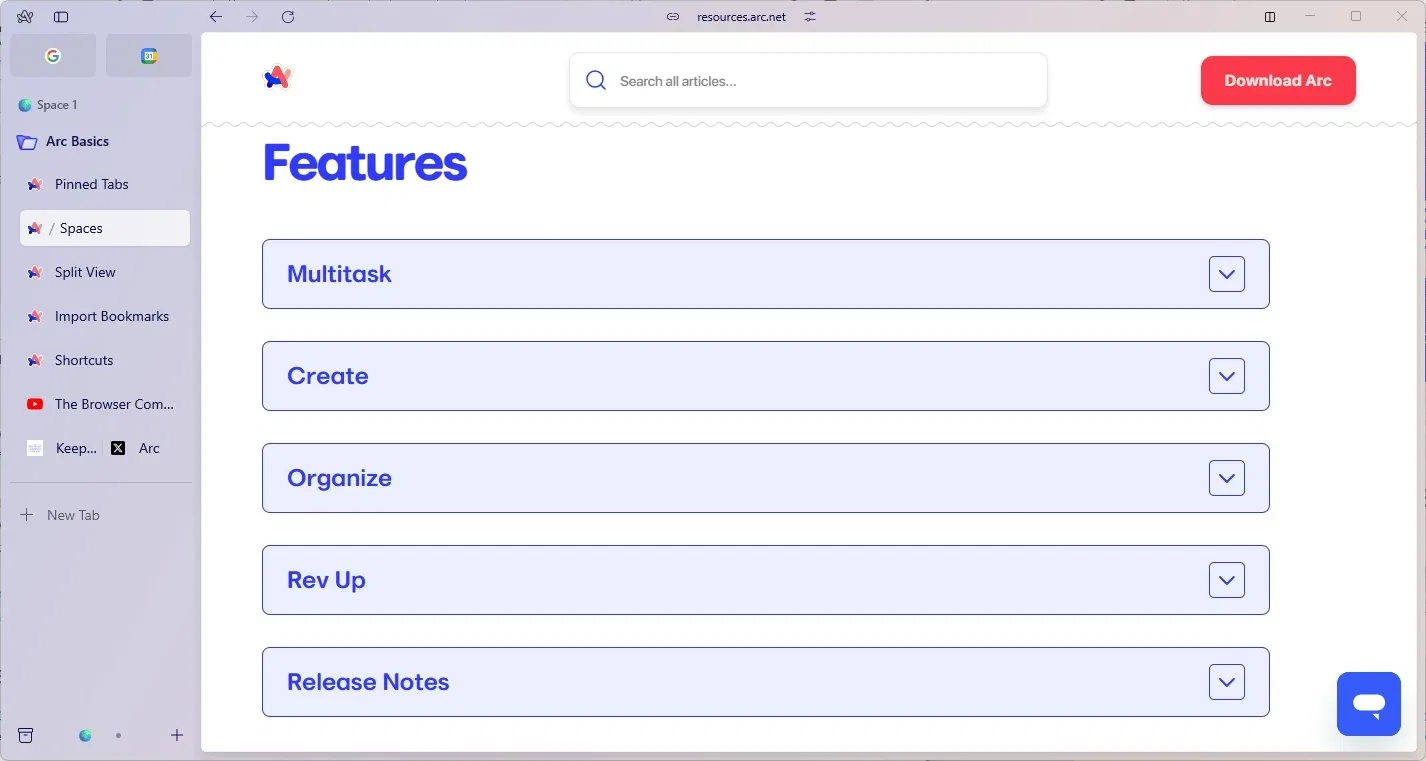This screenshot has height=761, width=1426.
Task: Switch to the Split View tab
Action: [85, 272]
